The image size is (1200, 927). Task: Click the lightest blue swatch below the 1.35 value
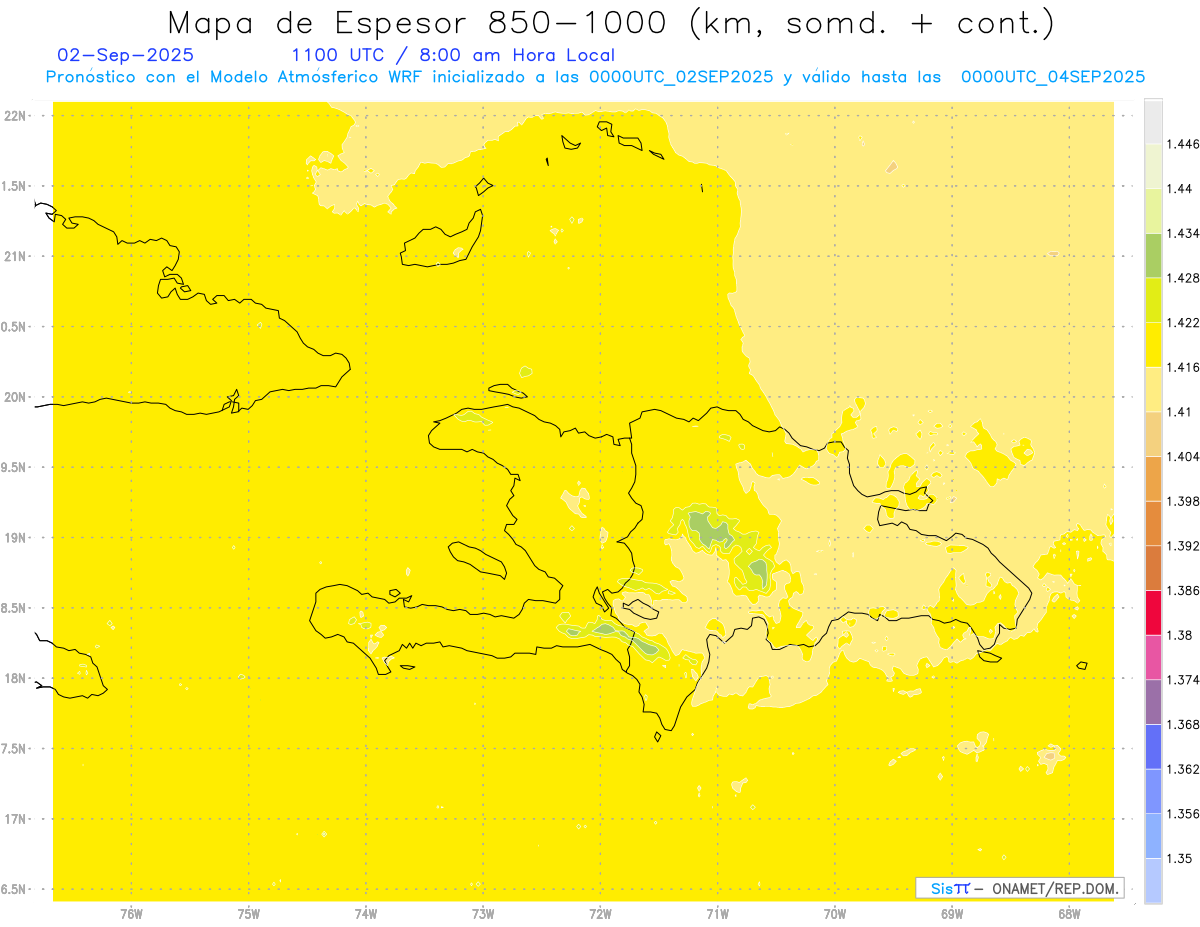(1153, 880)
